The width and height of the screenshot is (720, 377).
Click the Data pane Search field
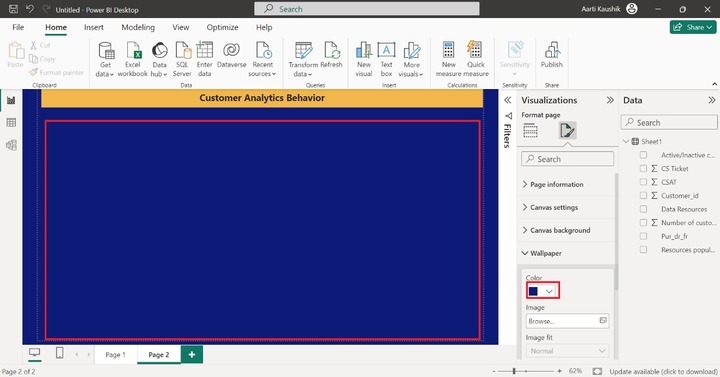[x=669, y=123]
